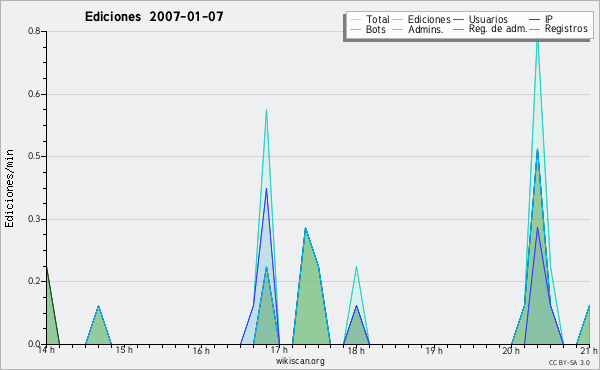The height and width of the screenshot is (370, 600).
Task: Click the 0.5 y-axis value
Action: point(34,156)
